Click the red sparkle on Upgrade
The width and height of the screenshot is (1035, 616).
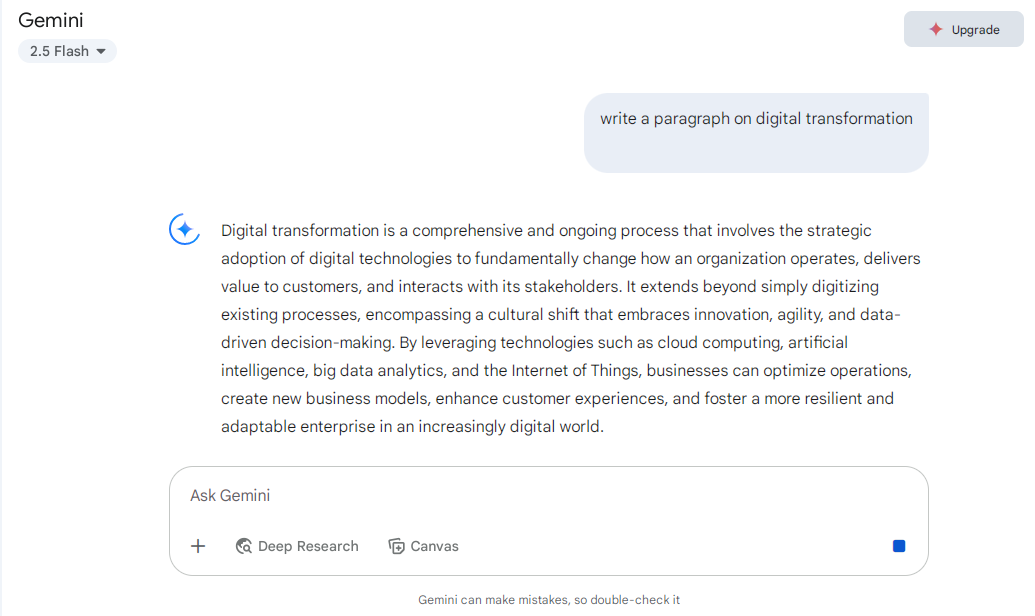(x=935, y=29)
